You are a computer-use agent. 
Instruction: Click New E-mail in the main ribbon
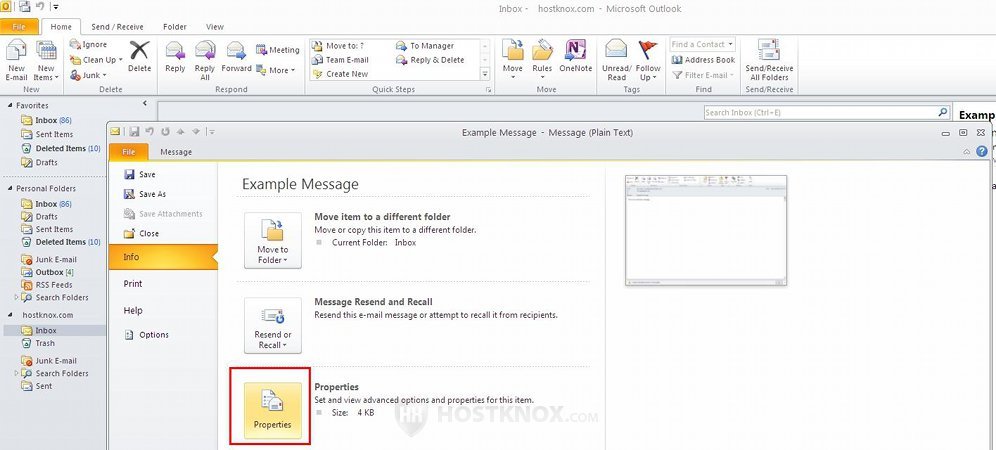point(17,60)
